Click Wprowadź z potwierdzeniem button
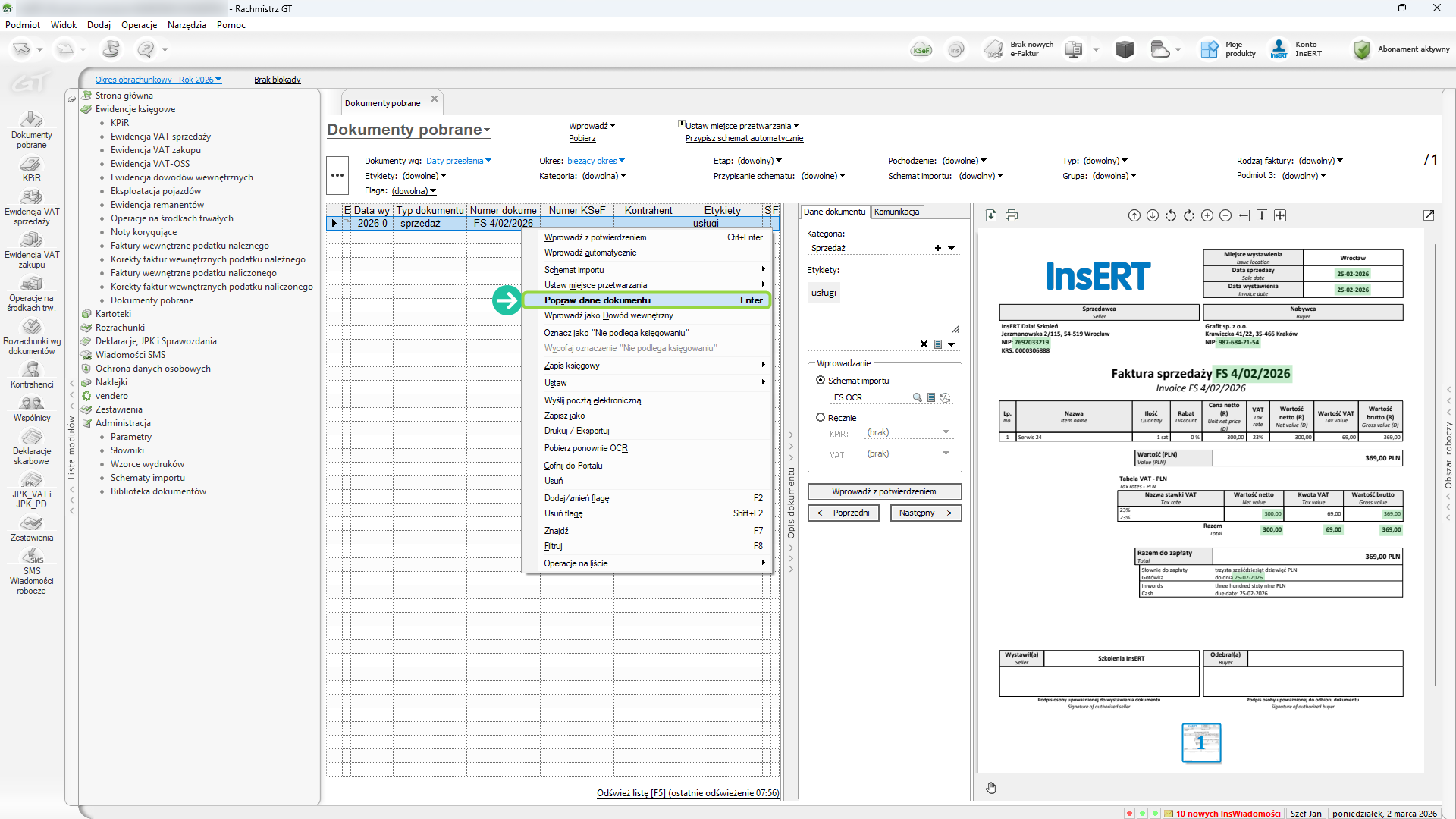The width and height of the screenshot is (1456, 819). tap(884, 491)
